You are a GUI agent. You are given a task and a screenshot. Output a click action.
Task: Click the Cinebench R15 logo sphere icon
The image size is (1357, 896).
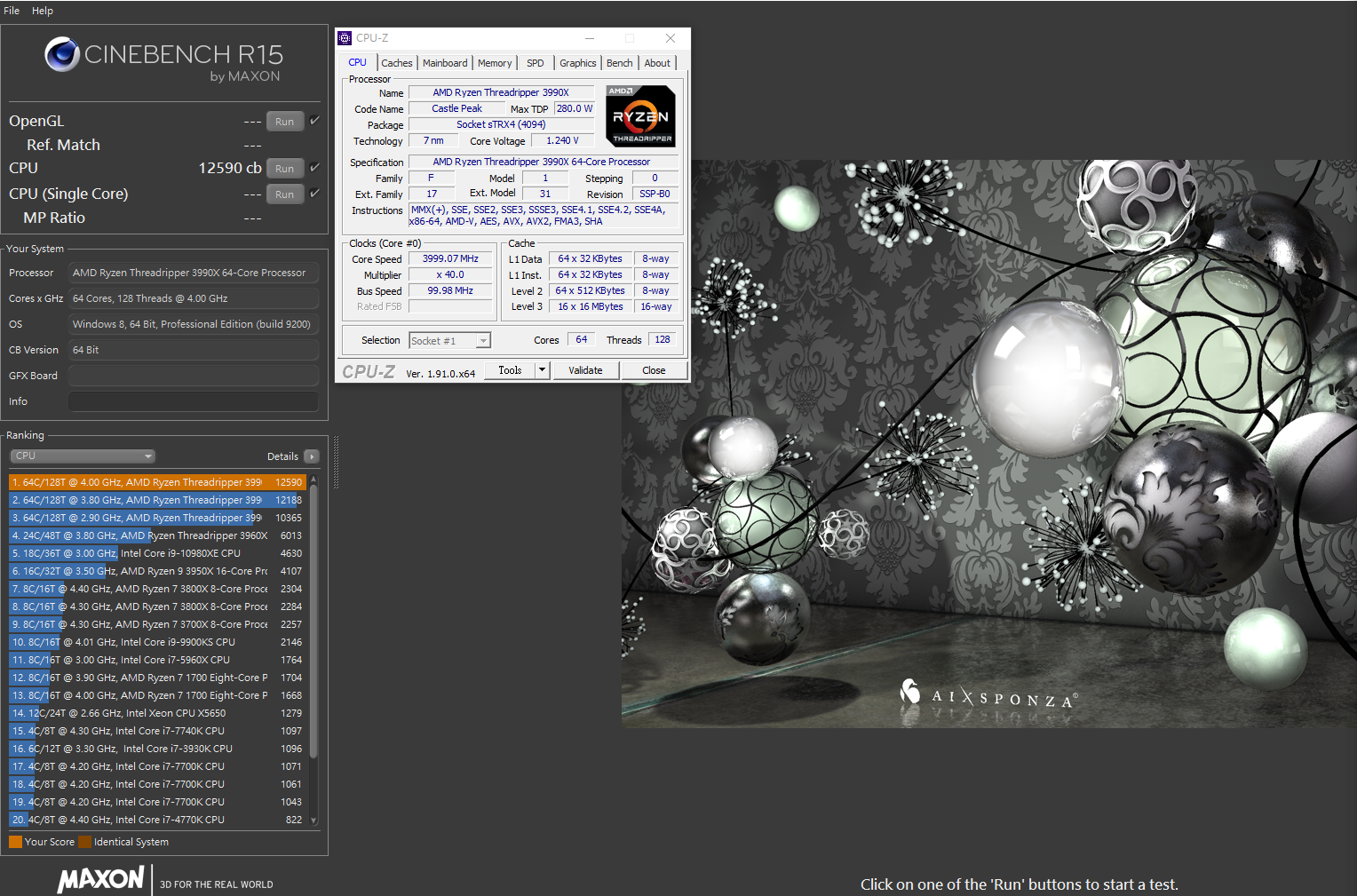click(62, 55)
